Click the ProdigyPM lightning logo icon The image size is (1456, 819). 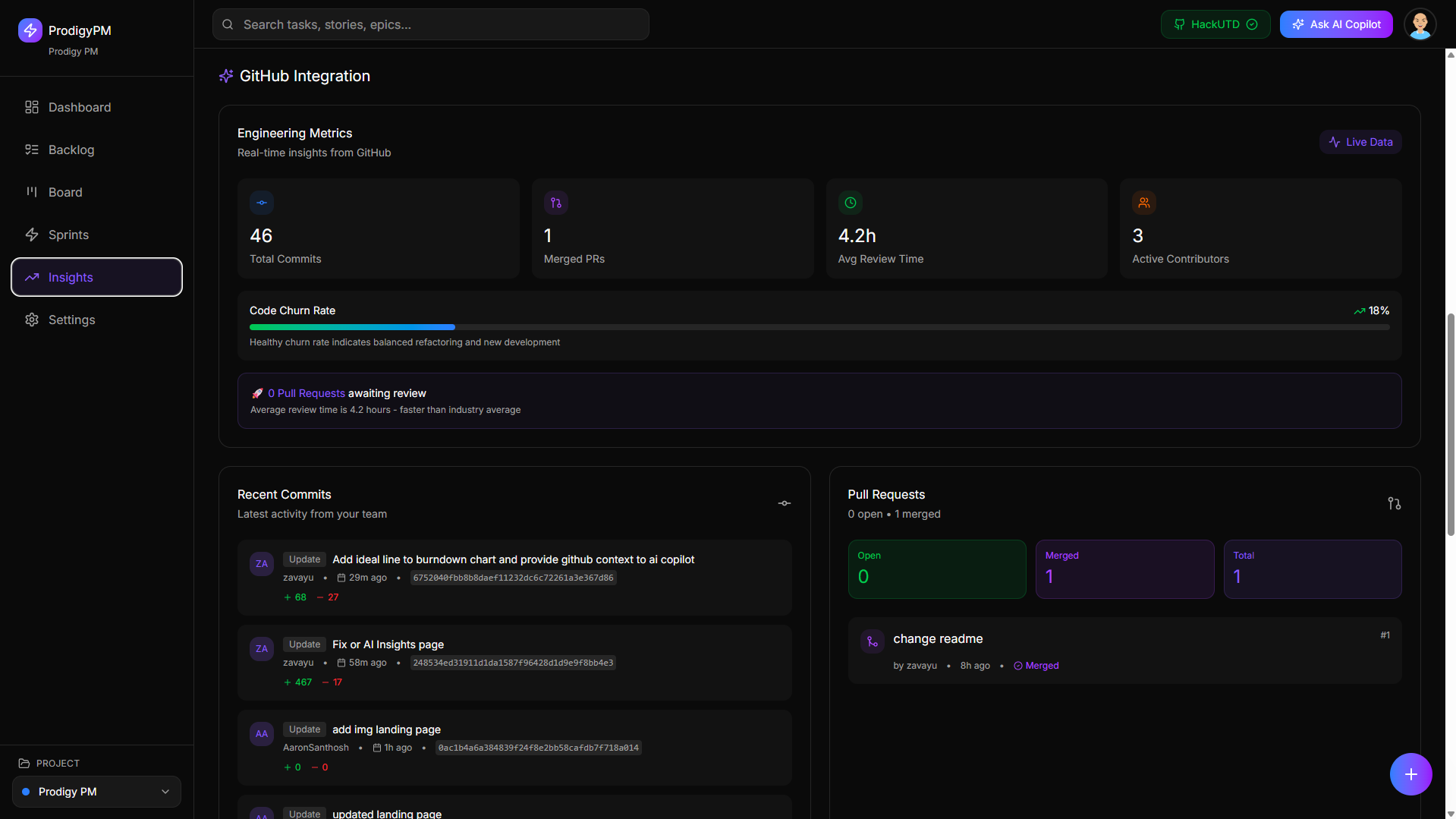pos(30,30)
